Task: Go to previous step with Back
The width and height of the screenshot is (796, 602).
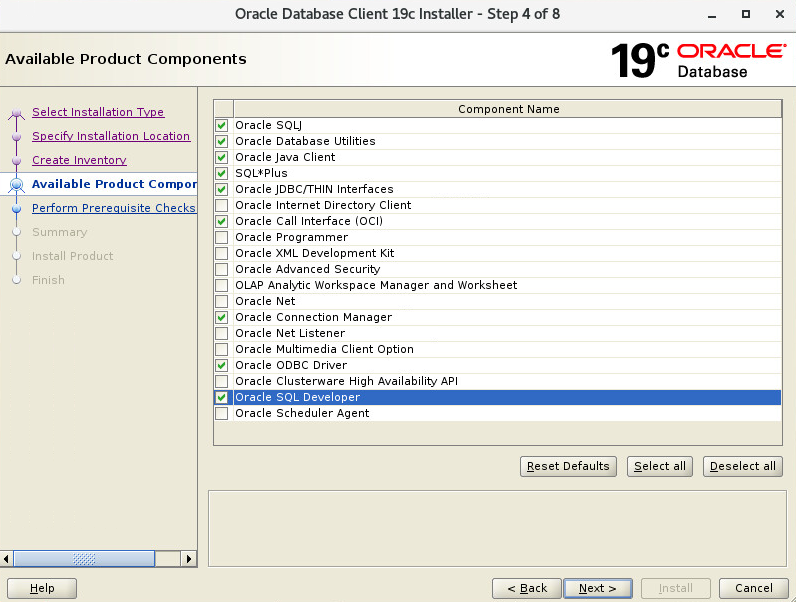Action: pyautogui.click(x=526, y=588)
